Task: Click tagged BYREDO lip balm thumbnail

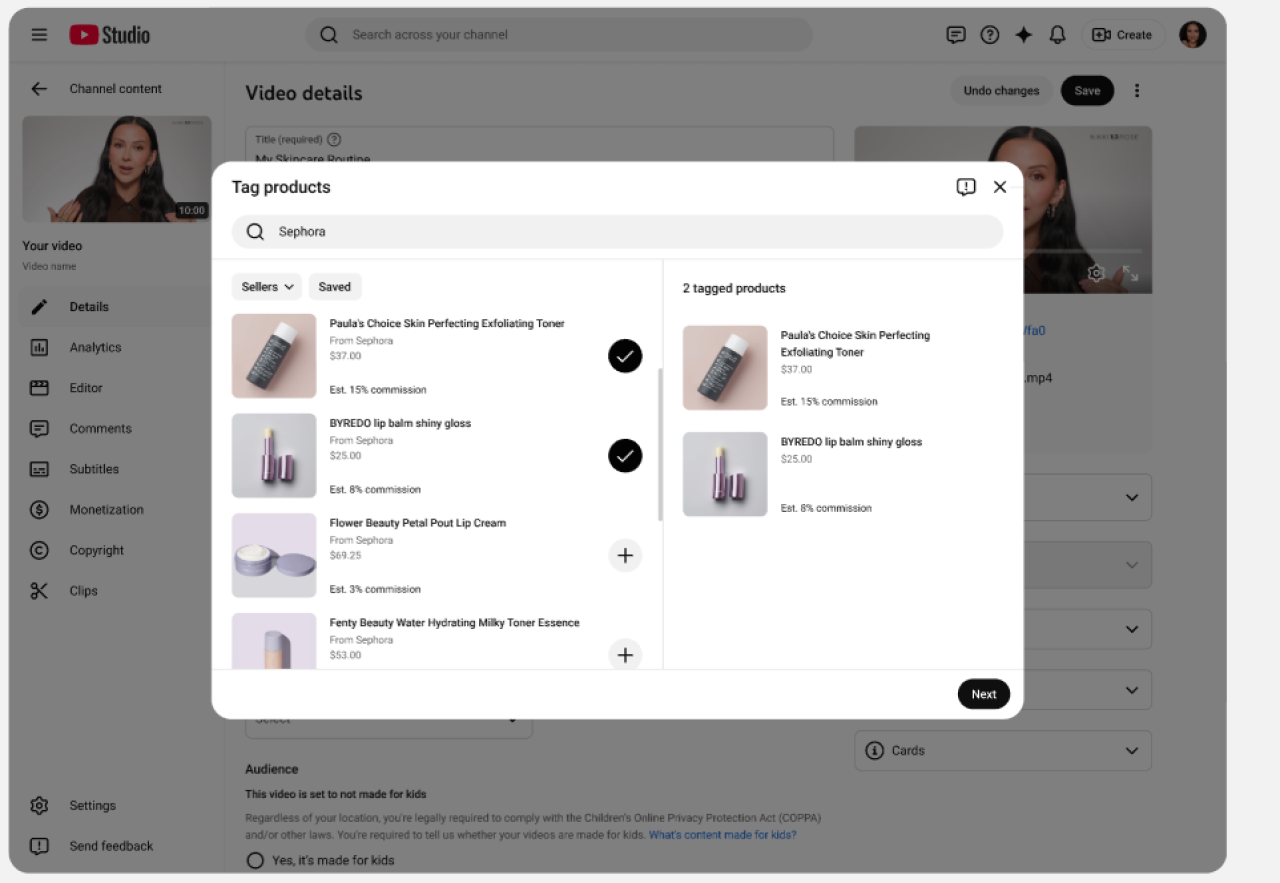Action: click(x=725, y=474)
